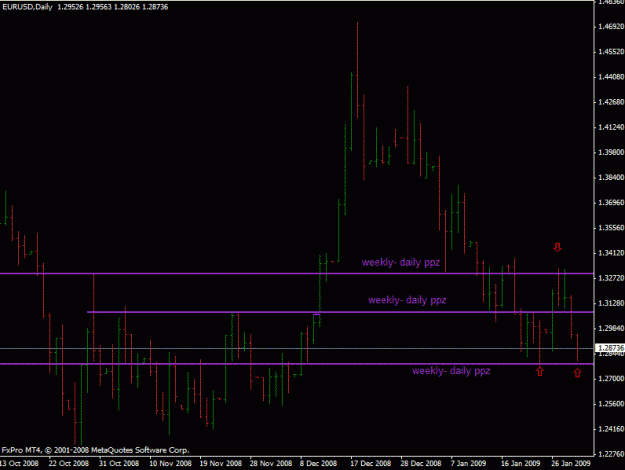Click the 1.24160 price axis label

pos(611,429)
